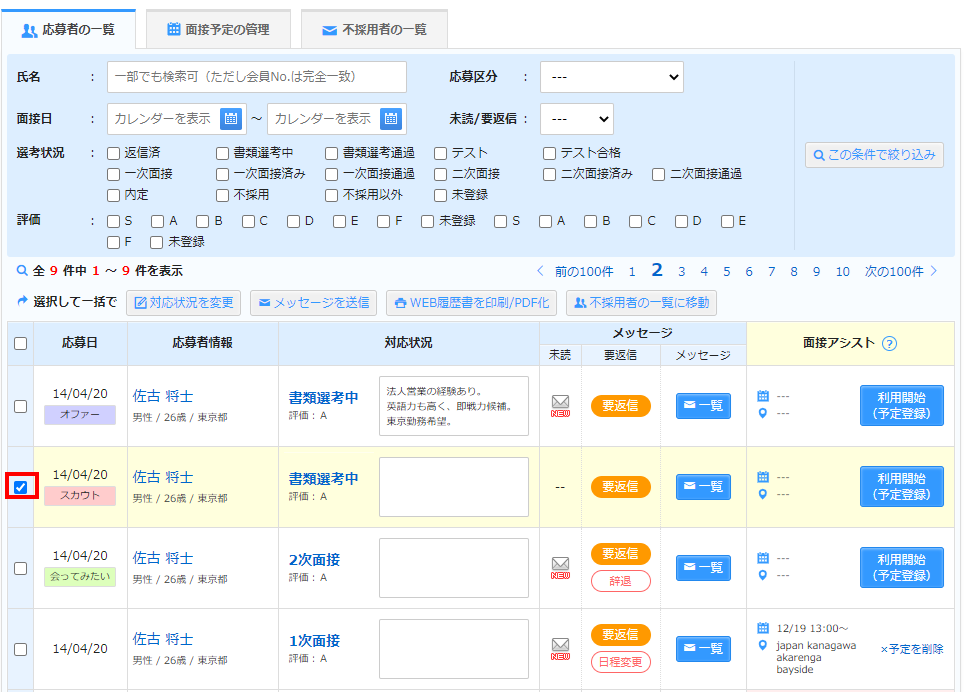Uncheck the selected スカウト row checkbox
966x692 pixels.
[20, 487]
